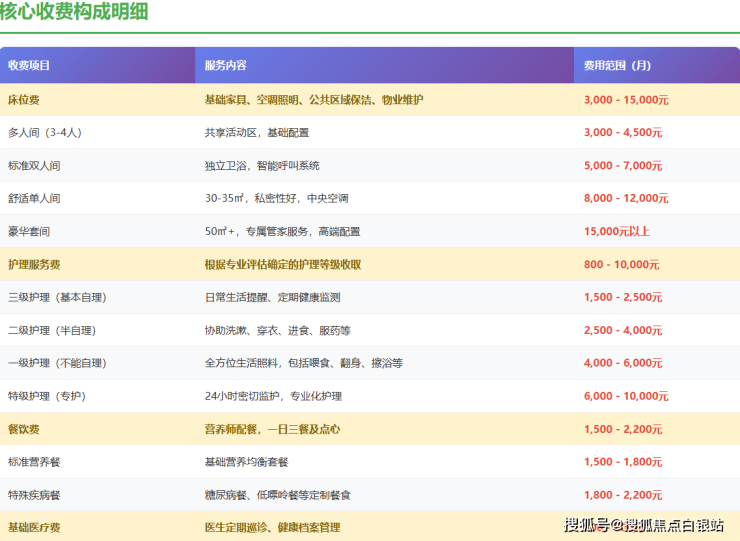740x541 pixels.
Task: Select the 基础医疗费 category row label
Action: coord(34,527)
